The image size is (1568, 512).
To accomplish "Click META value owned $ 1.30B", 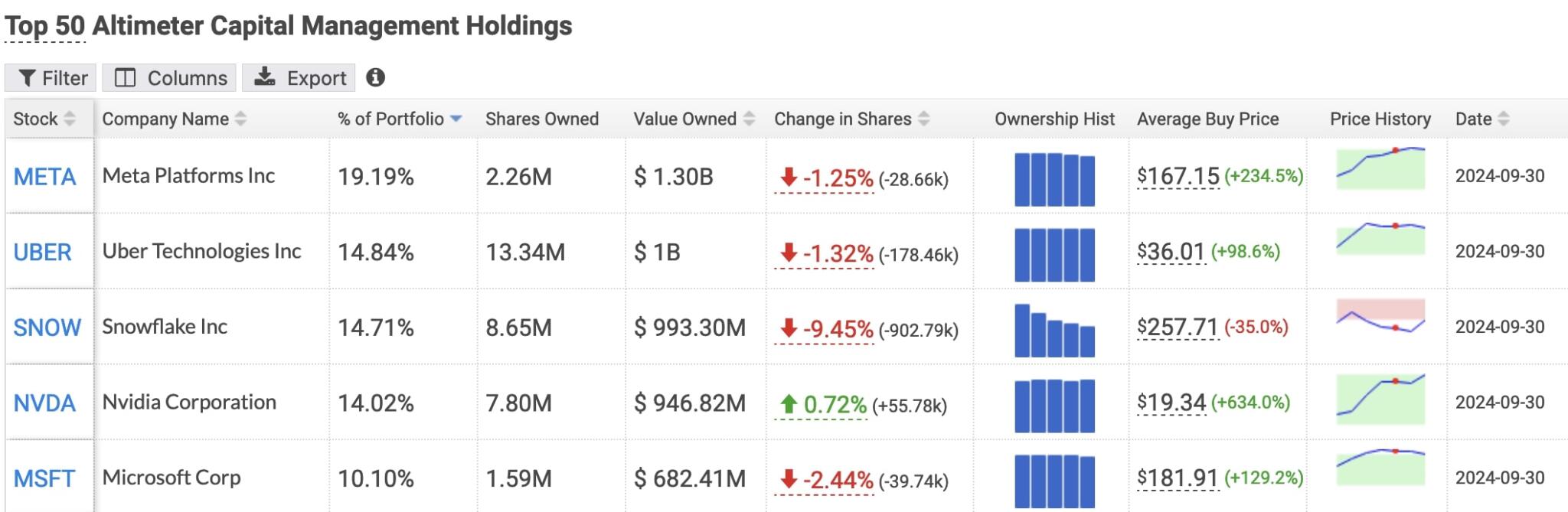I will point(674,177).
